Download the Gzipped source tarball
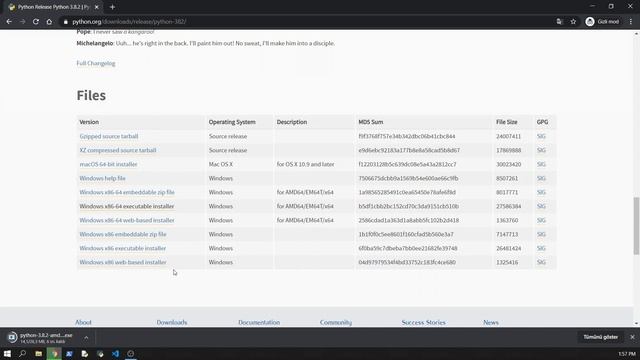Viewport: 640px width, 360px height. [x=109, y=136]
